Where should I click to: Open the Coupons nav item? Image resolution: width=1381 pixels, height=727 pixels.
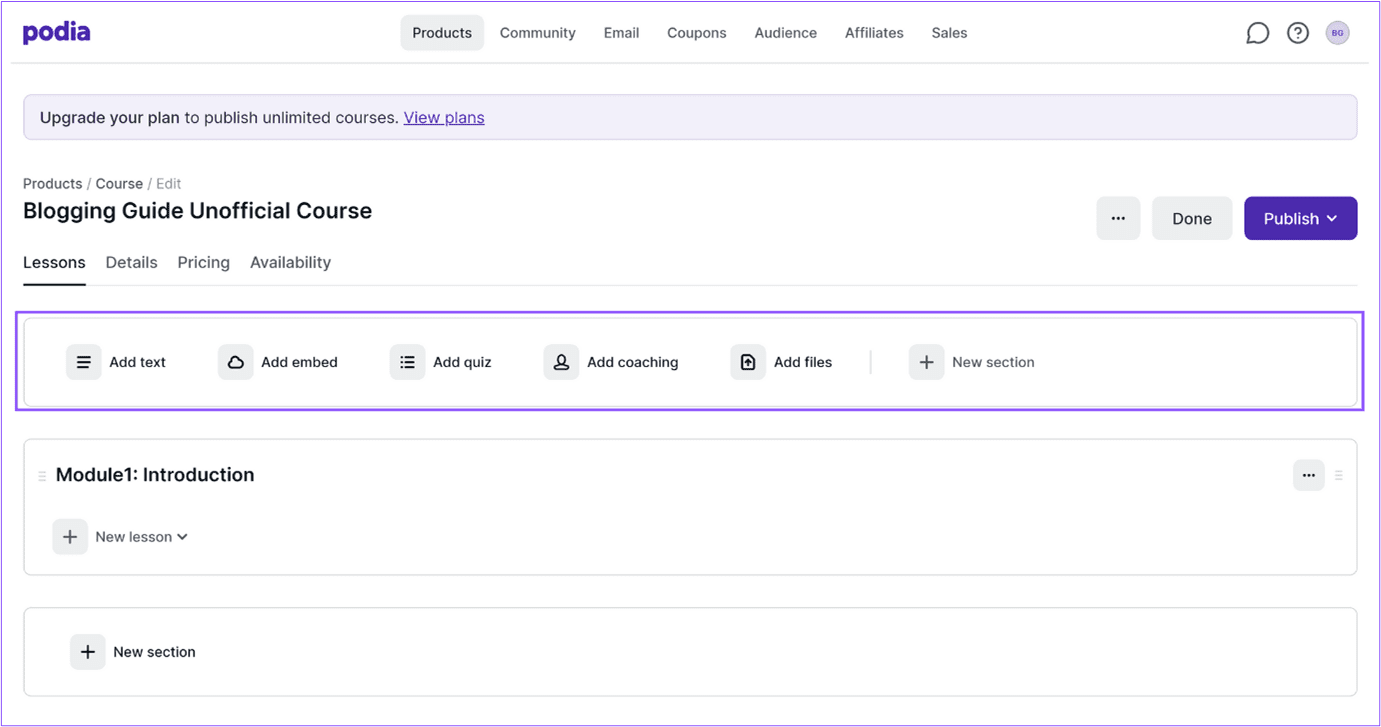pyautogui.click(x=697, y=33)
